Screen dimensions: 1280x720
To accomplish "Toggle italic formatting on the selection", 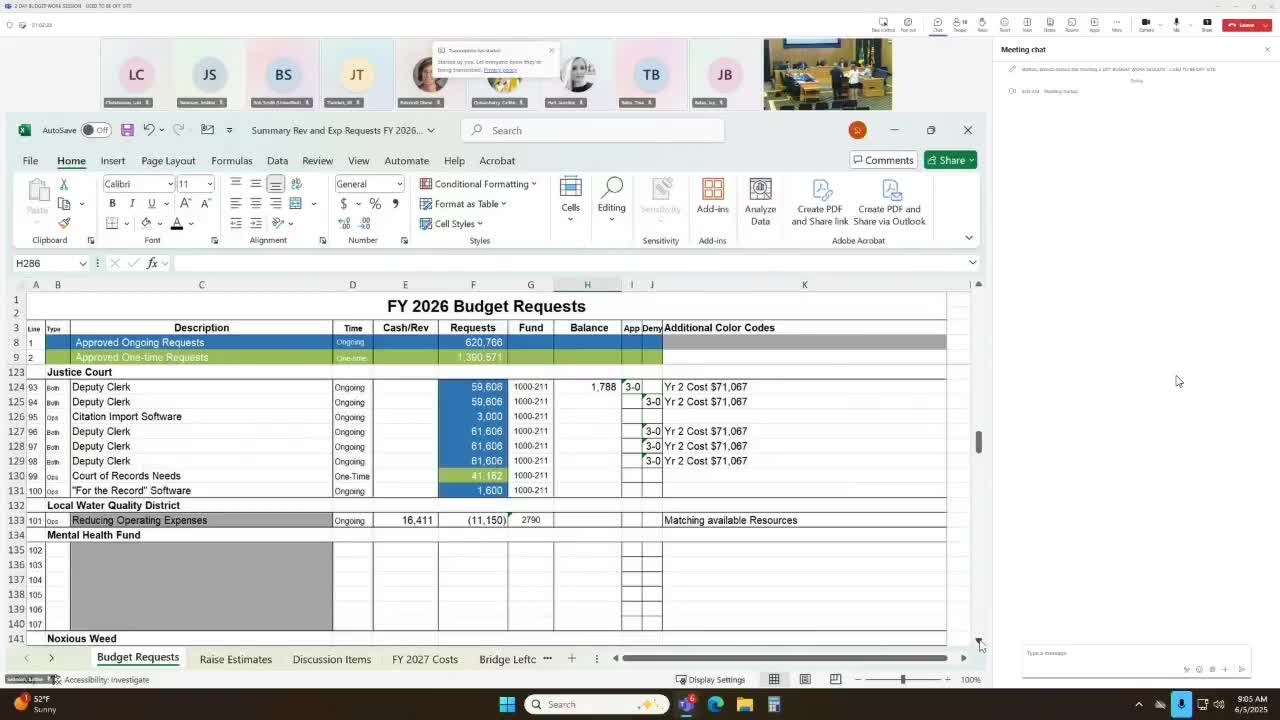I will [132, 202].
